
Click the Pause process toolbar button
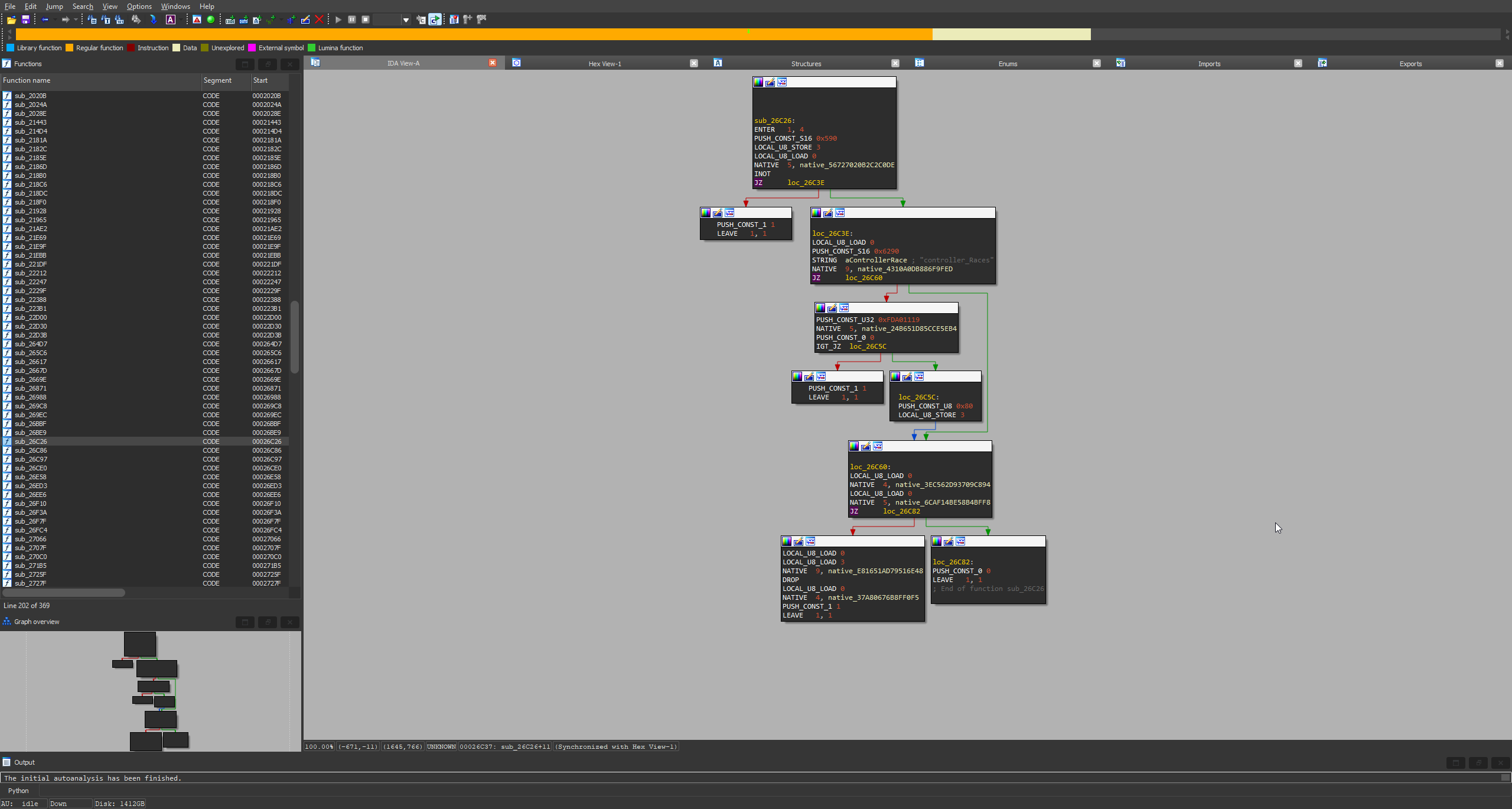(352, 20)
